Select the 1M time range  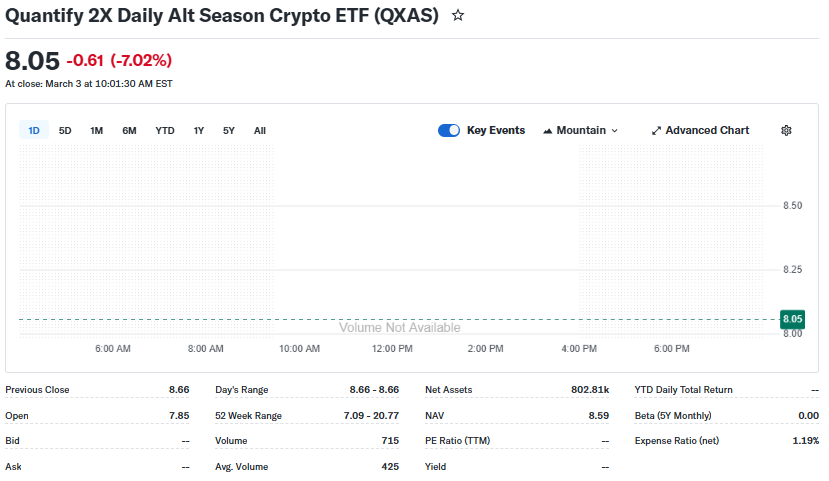[x=96, y=130]
